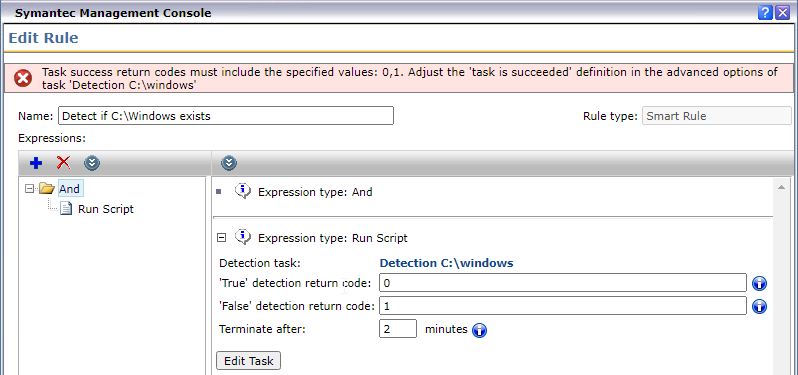Close the Symantec Management Console dialog
Screen dimensions: 798x375
[x=782, y=13]
